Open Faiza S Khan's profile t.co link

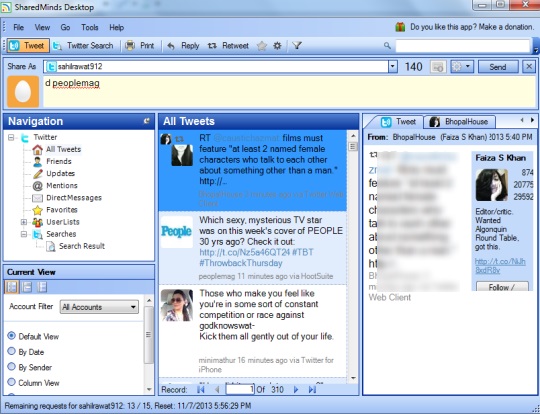click(x=500, y=266)
